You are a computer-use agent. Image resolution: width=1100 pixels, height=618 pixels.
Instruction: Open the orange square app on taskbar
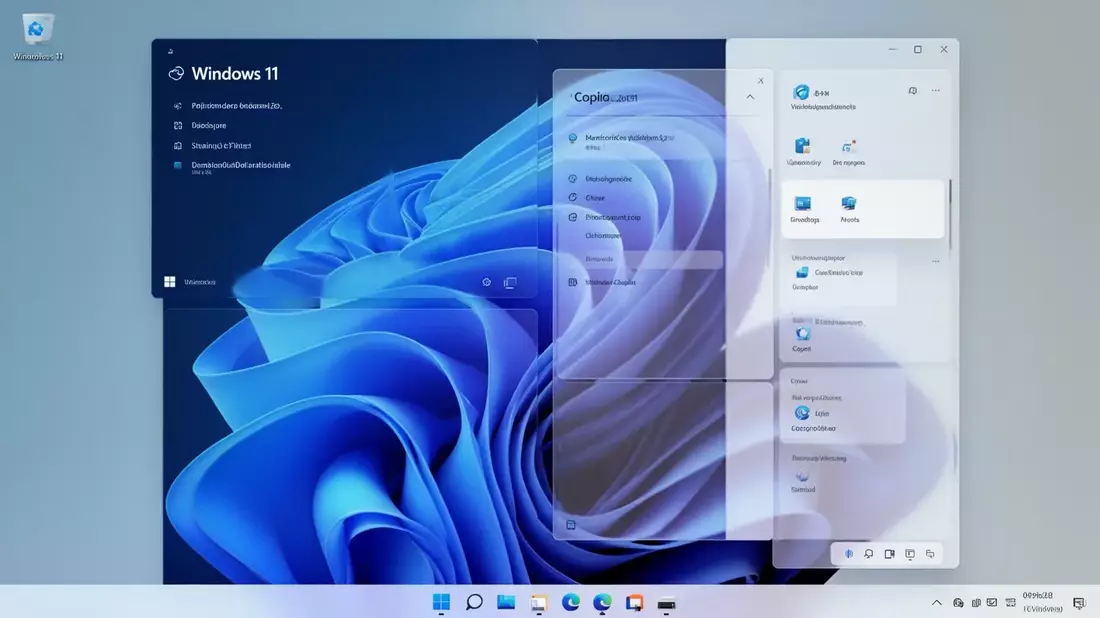(x=635, y=603)
